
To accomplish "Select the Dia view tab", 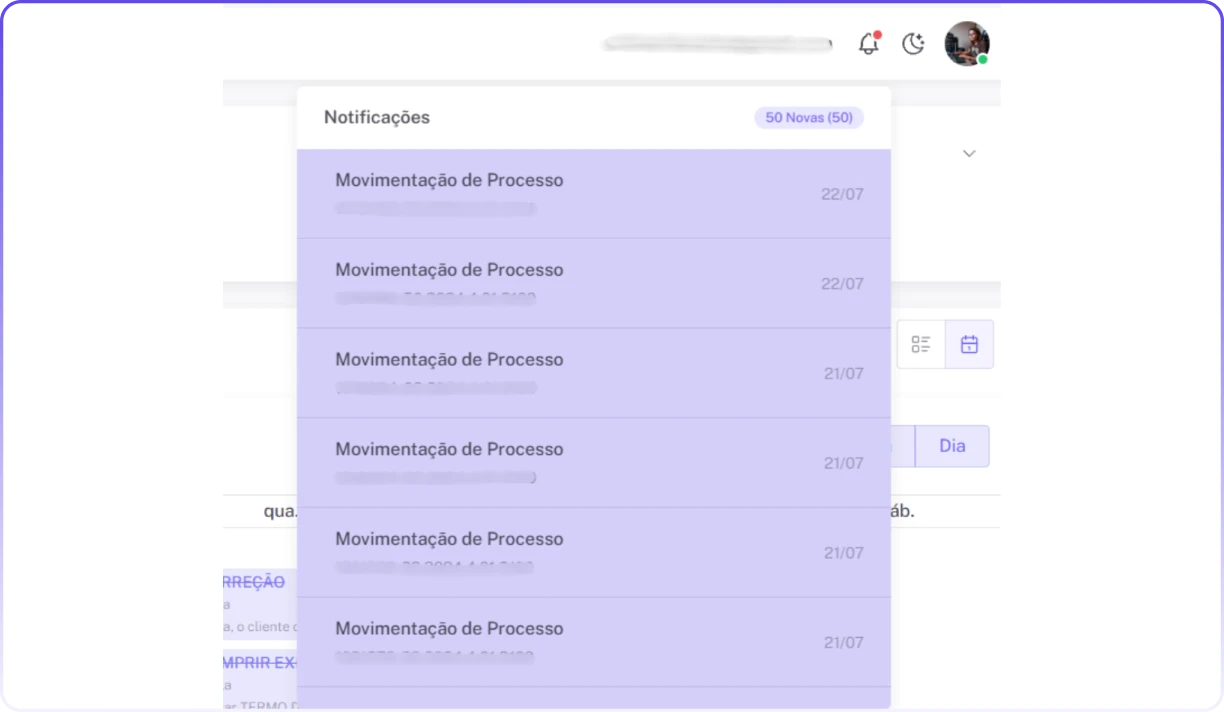I will (952, 446).
